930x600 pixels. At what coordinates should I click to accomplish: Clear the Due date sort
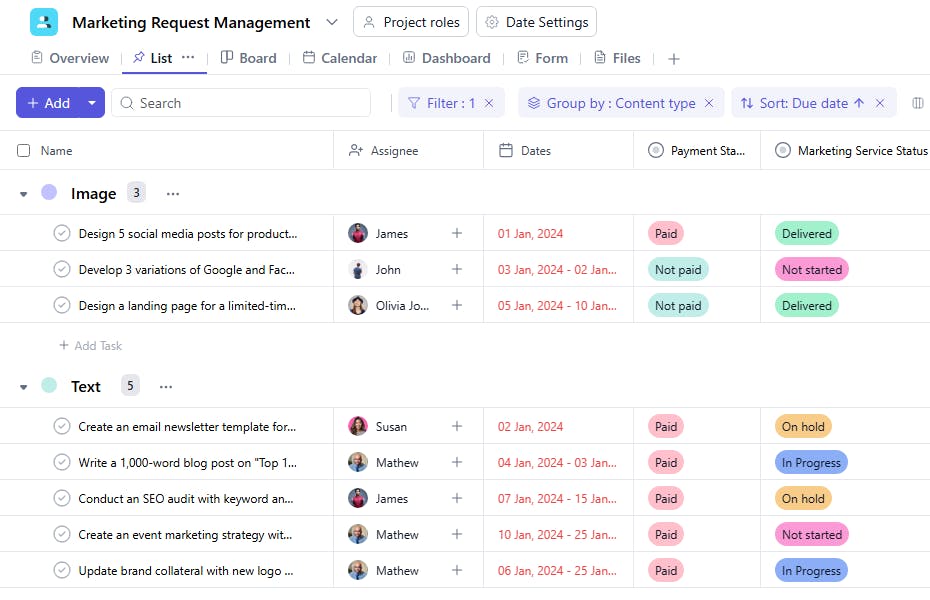click(x=880, y=103)
